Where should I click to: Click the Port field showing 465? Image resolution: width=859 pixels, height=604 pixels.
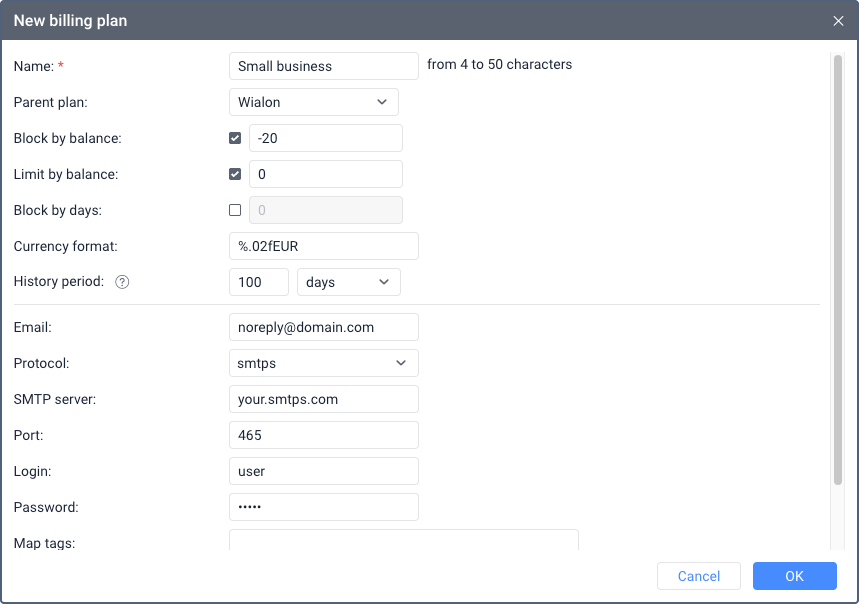pos(323,435)
